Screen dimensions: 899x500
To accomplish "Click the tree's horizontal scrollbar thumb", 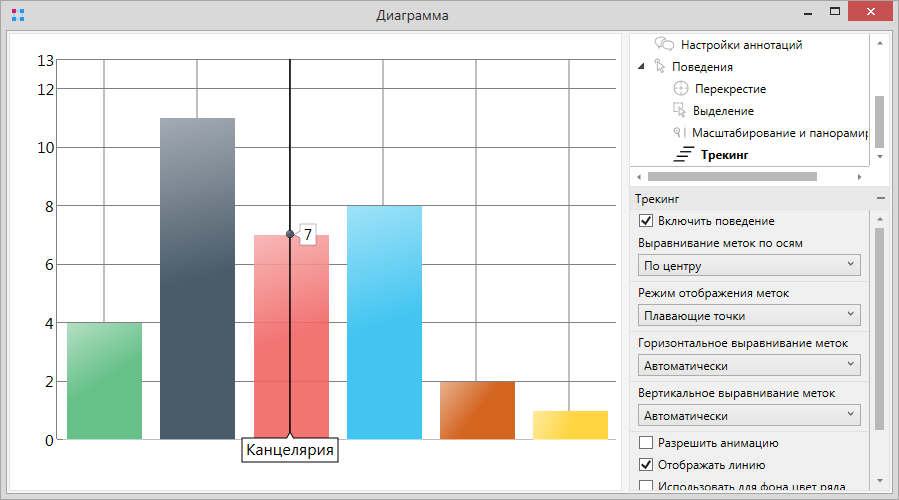I will click(732, 177).
